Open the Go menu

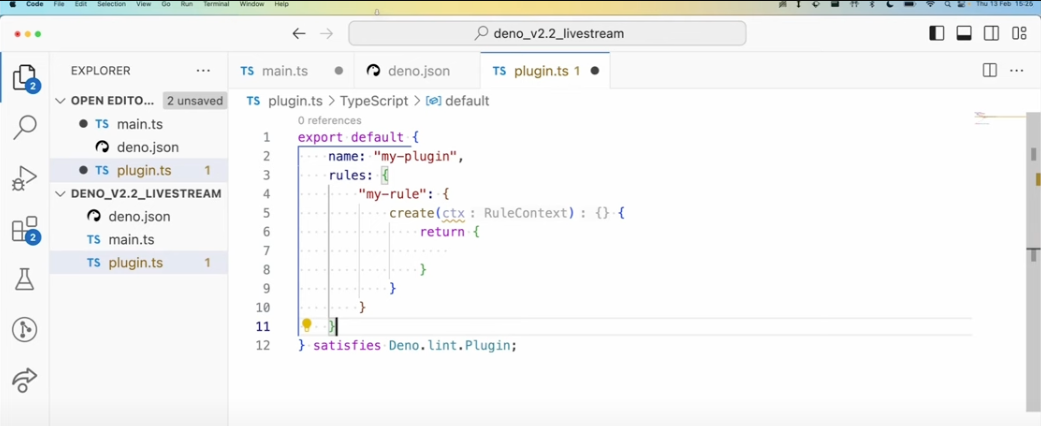point(166,4)
